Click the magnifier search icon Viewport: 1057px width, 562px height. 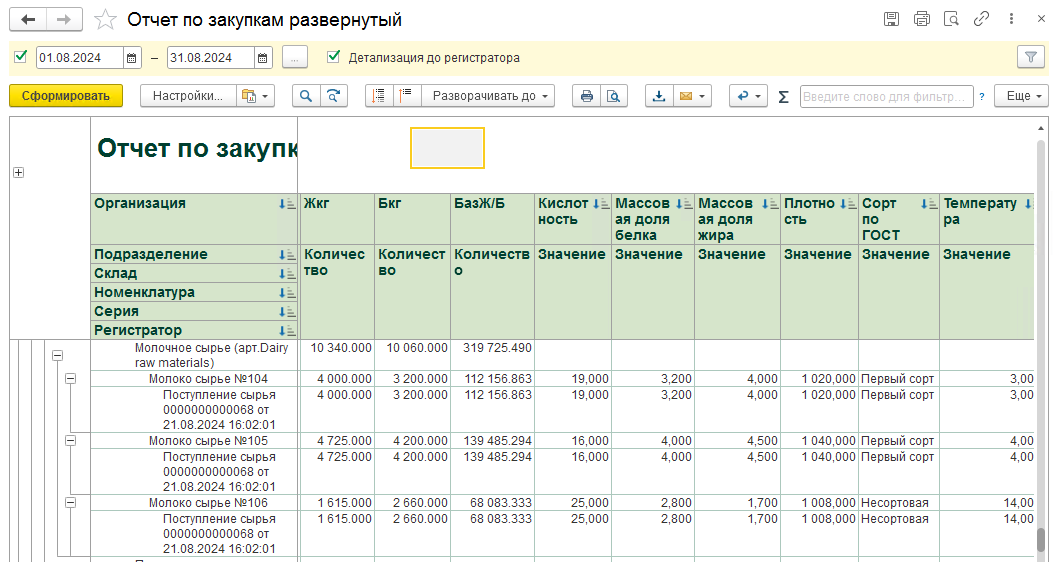tap(306, 96)
